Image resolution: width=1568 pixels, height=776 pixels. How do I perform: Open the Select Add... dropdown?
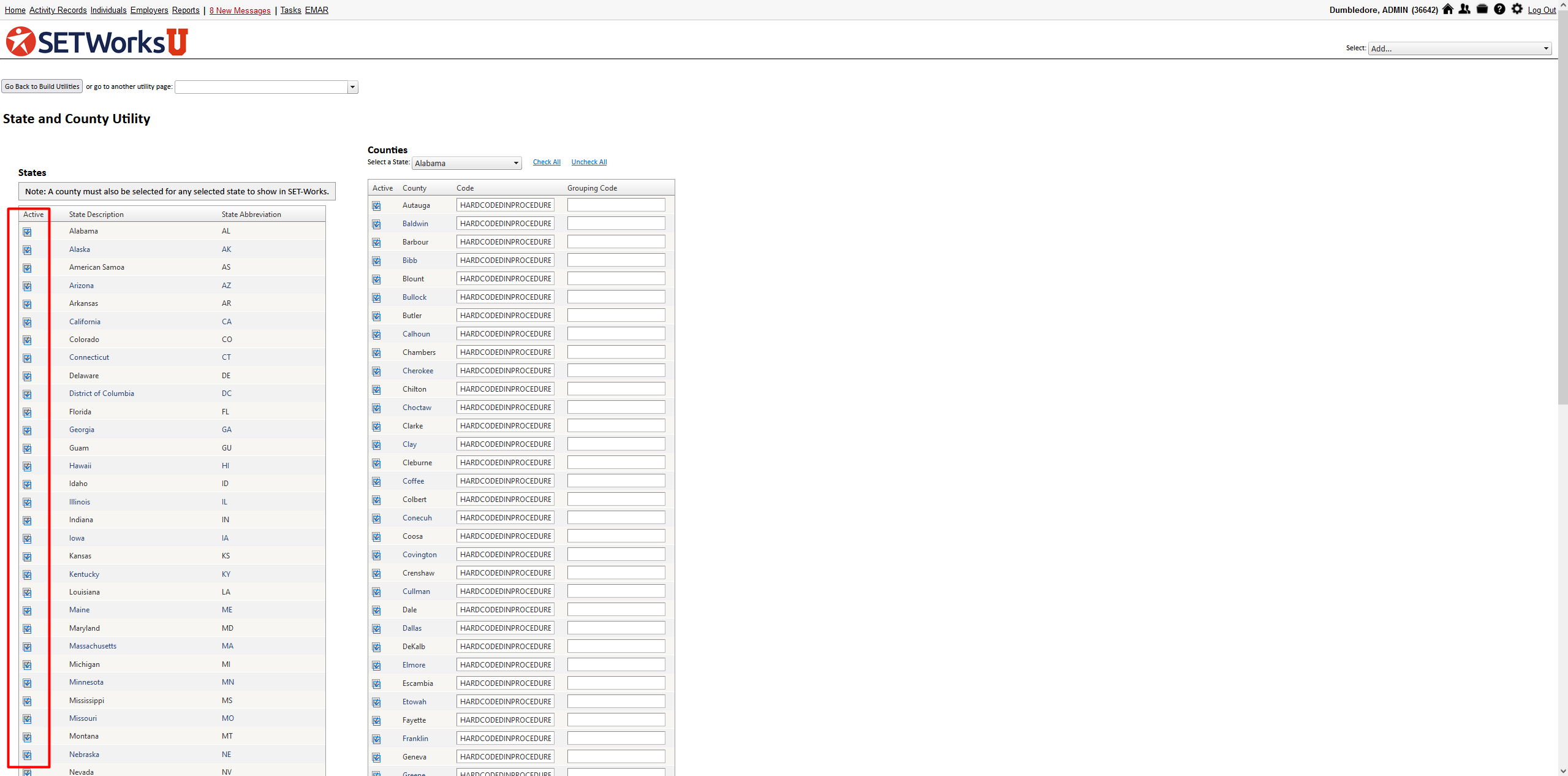tap(1460, 48)
